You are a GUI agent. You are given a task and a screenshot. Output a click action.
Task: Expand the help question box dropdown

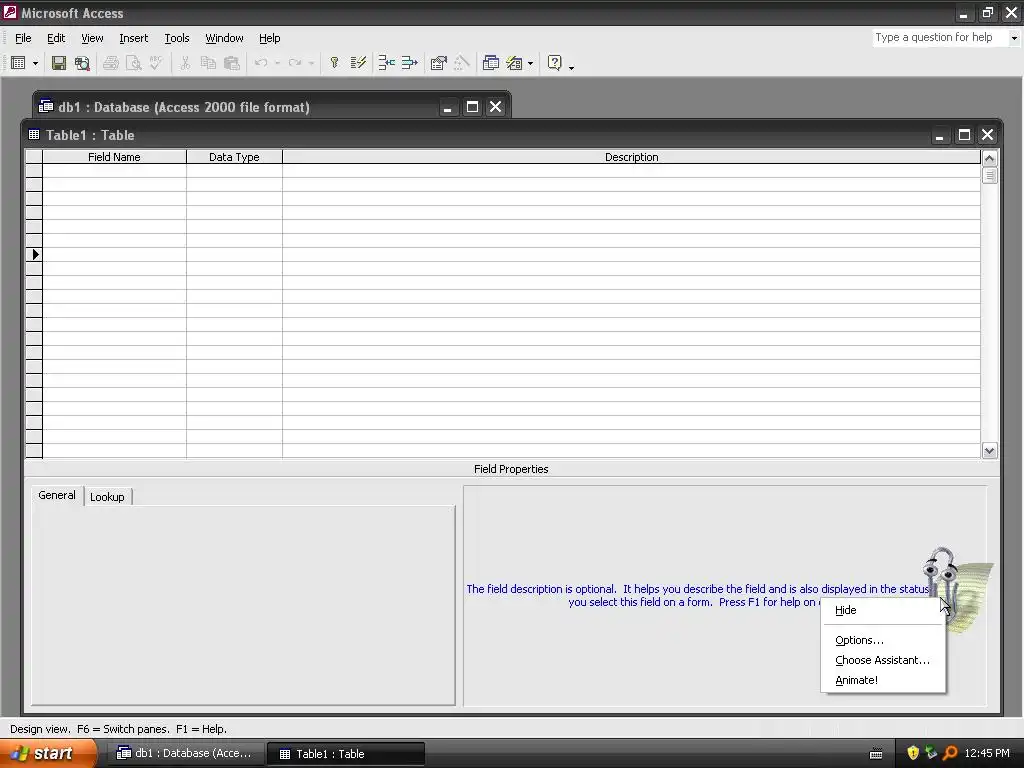pos(1014,38)
